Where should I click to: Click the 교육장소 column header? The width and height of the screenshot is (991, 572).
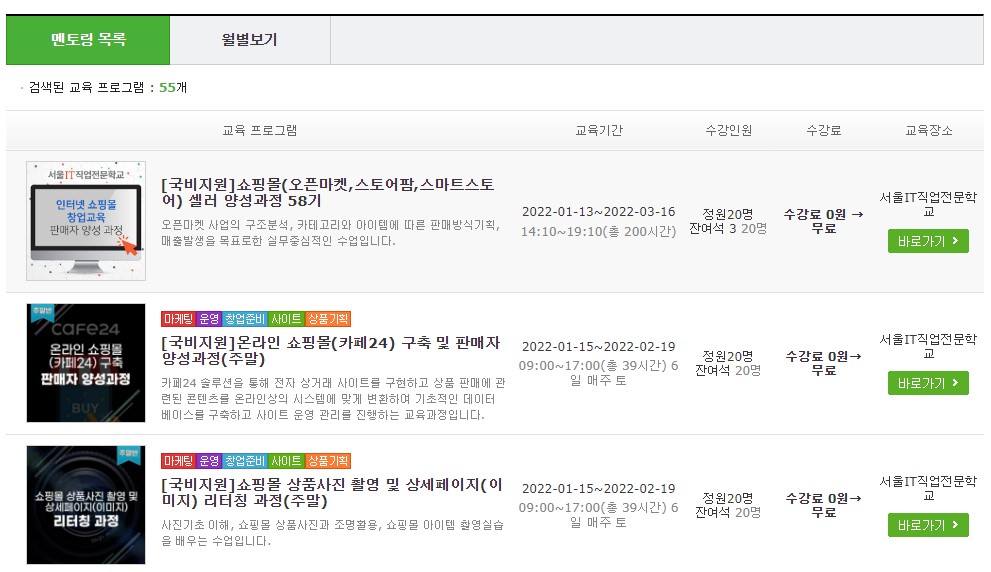[x=928, y=130]
